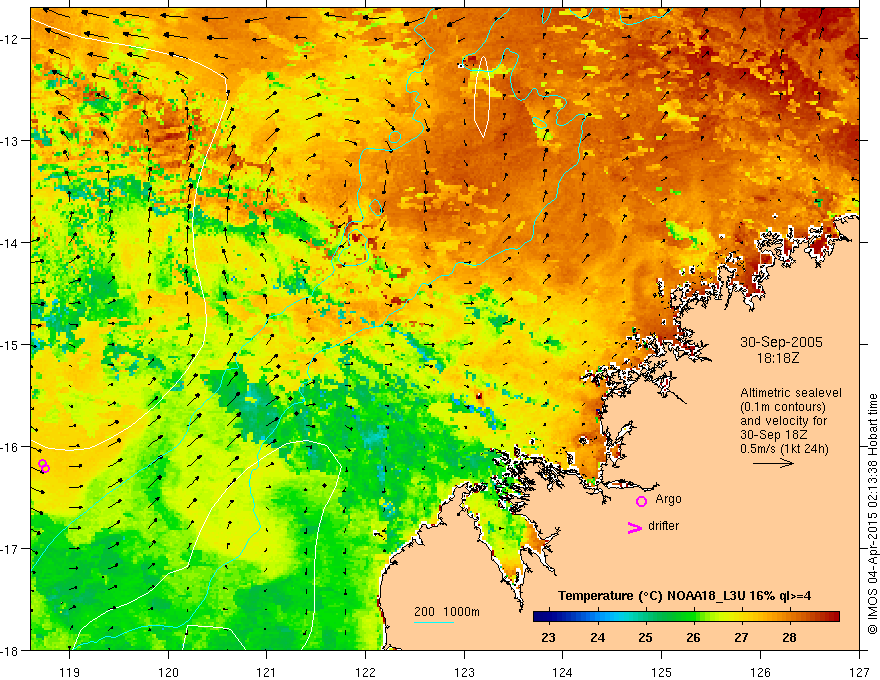Click the Argo float marker near 16°S

point(44,466)
